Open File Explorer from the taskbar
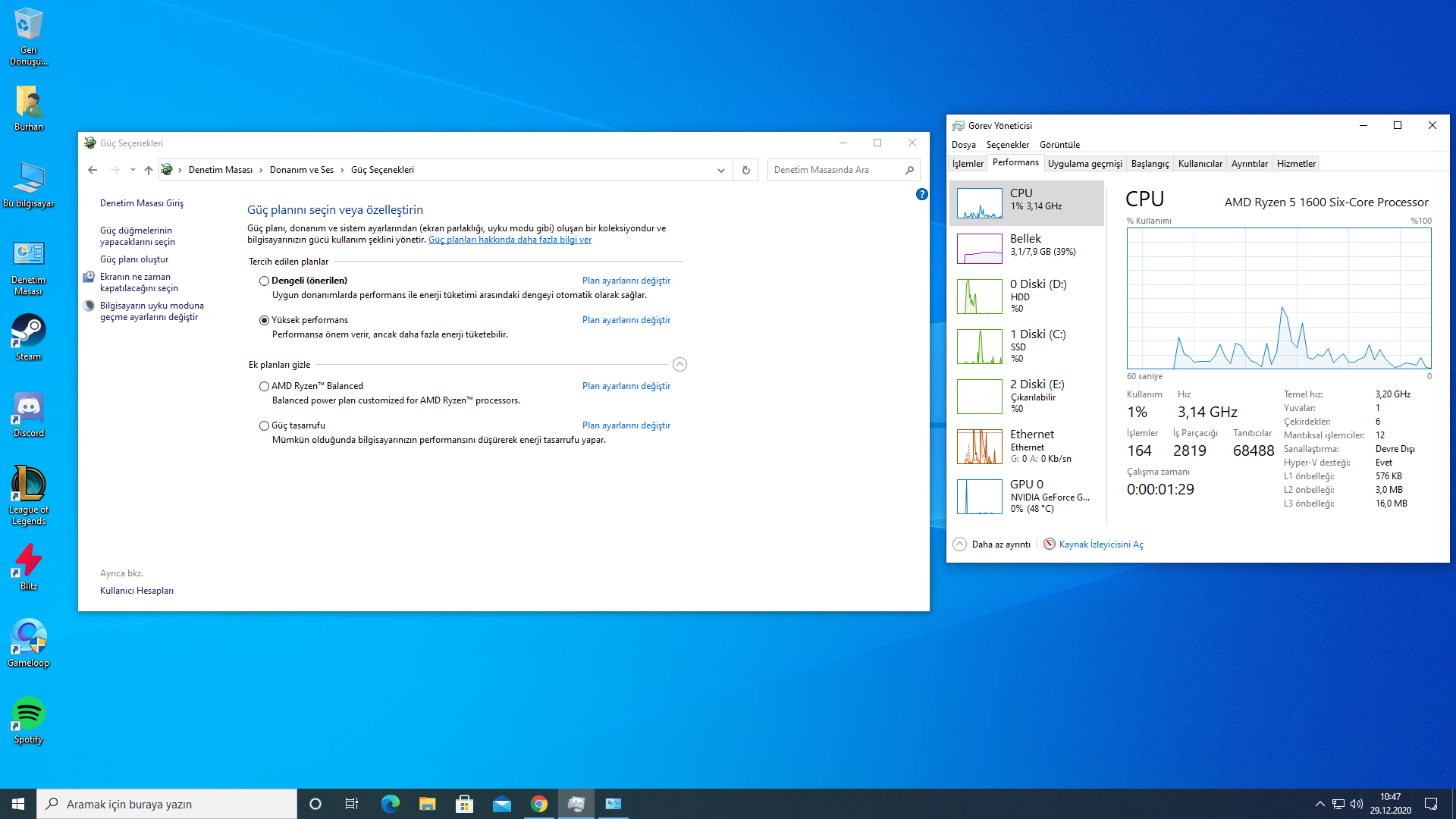Screen dimensions: 1456x819 [x=428, y=804]
